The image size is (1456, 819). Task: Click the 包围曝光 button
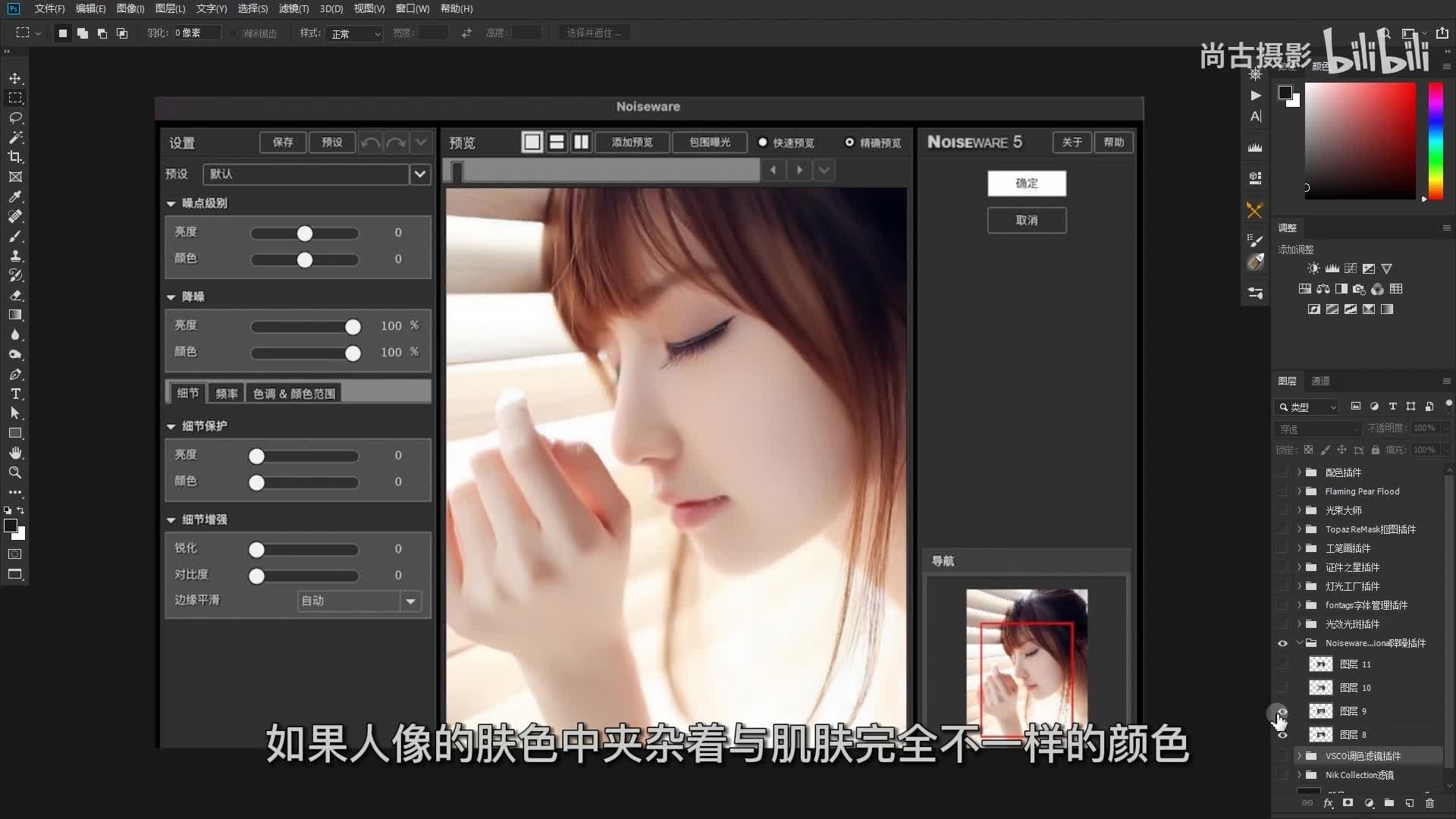[709, 143]
